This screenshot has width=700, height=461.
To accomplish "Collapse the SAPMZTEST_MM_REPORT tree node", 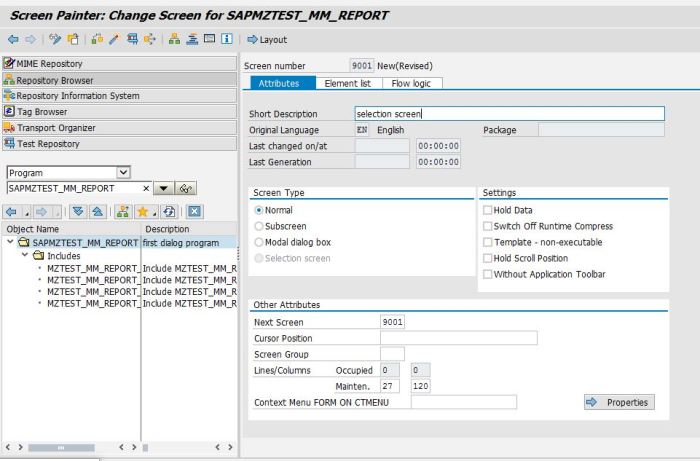I will pyautogui.click(x=11, y=243).
